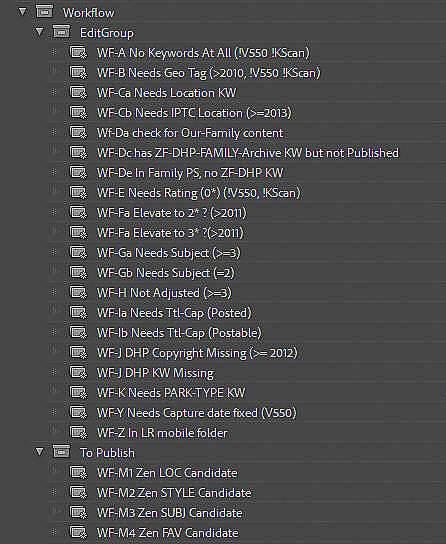Select 'WF-Dc has ZF-DHP-FAMILY-Archive KW but not Published'
The width and height of the screenshot is (446, 544).
[x=248, y=153]
